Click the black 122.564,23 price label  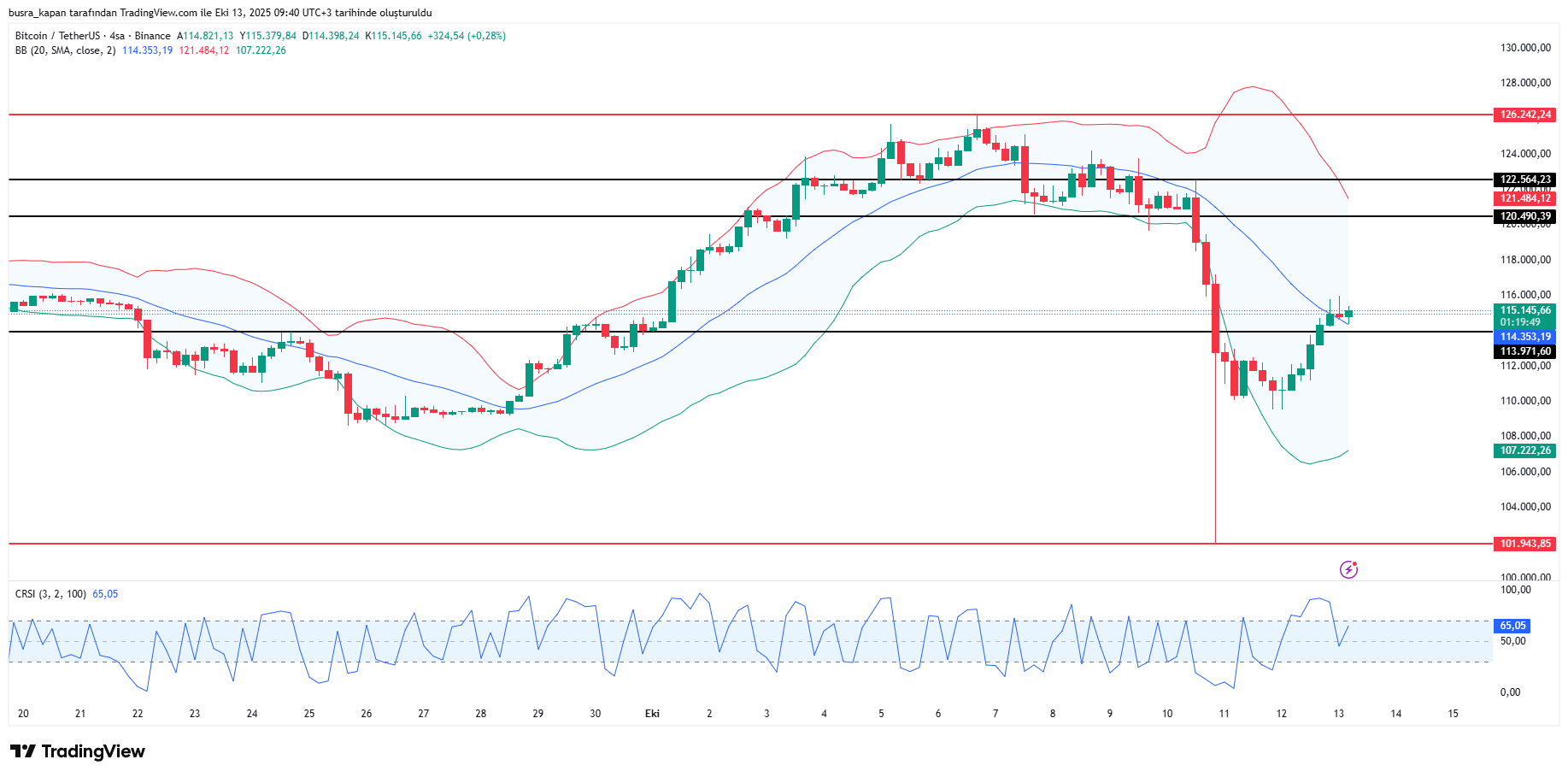tap(1525, 180)
